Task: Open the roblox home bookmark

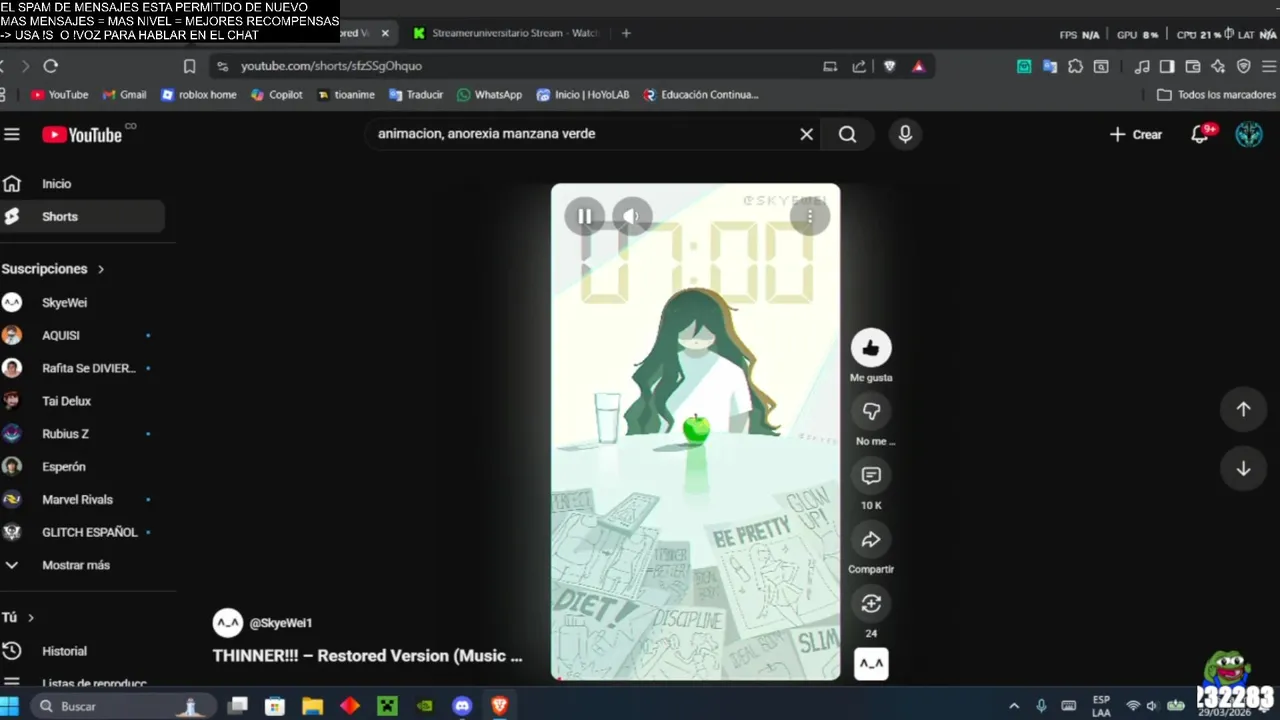Action: (198, 95)
